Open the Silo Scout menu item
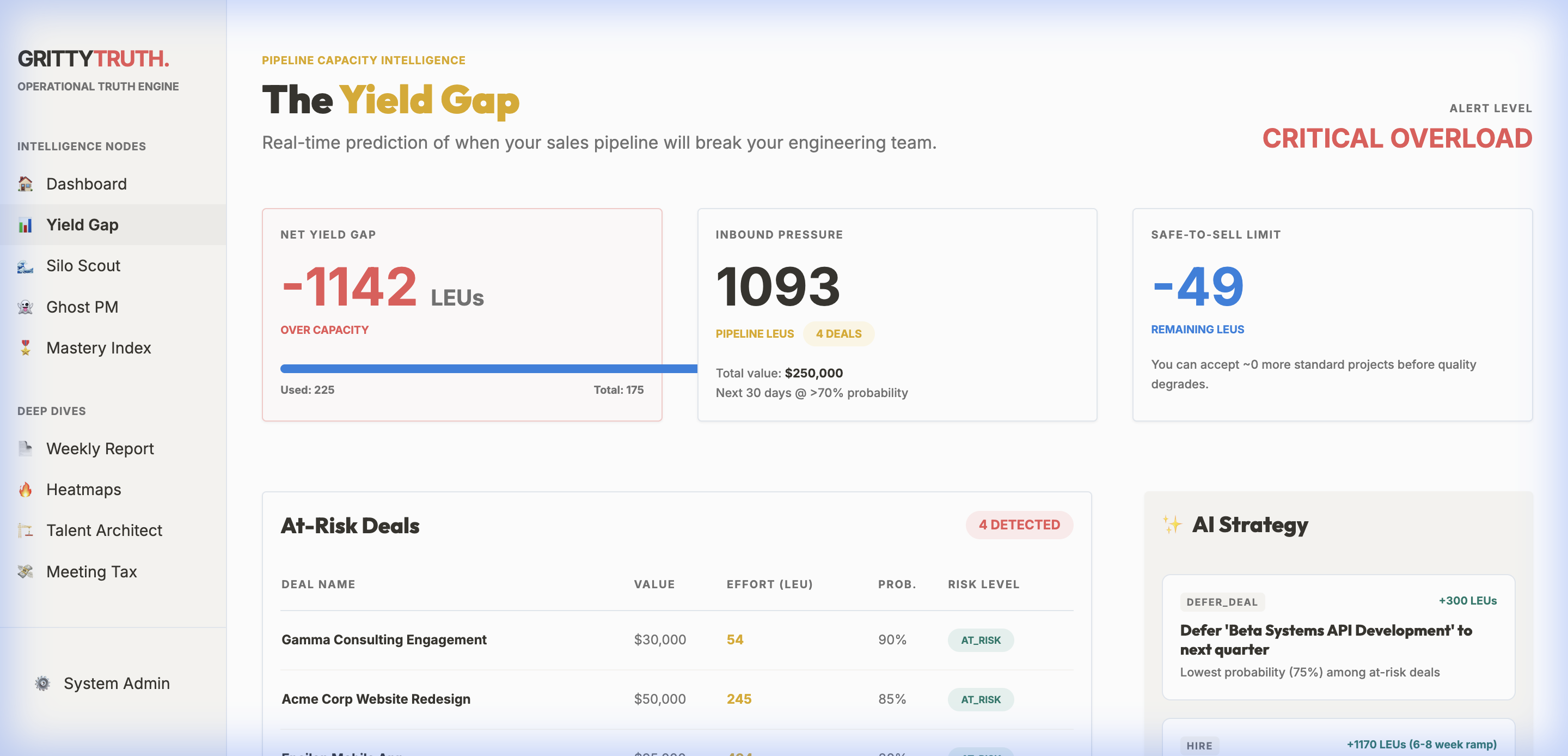Viewport: 1568px width, 756px height. click(83, 266)
